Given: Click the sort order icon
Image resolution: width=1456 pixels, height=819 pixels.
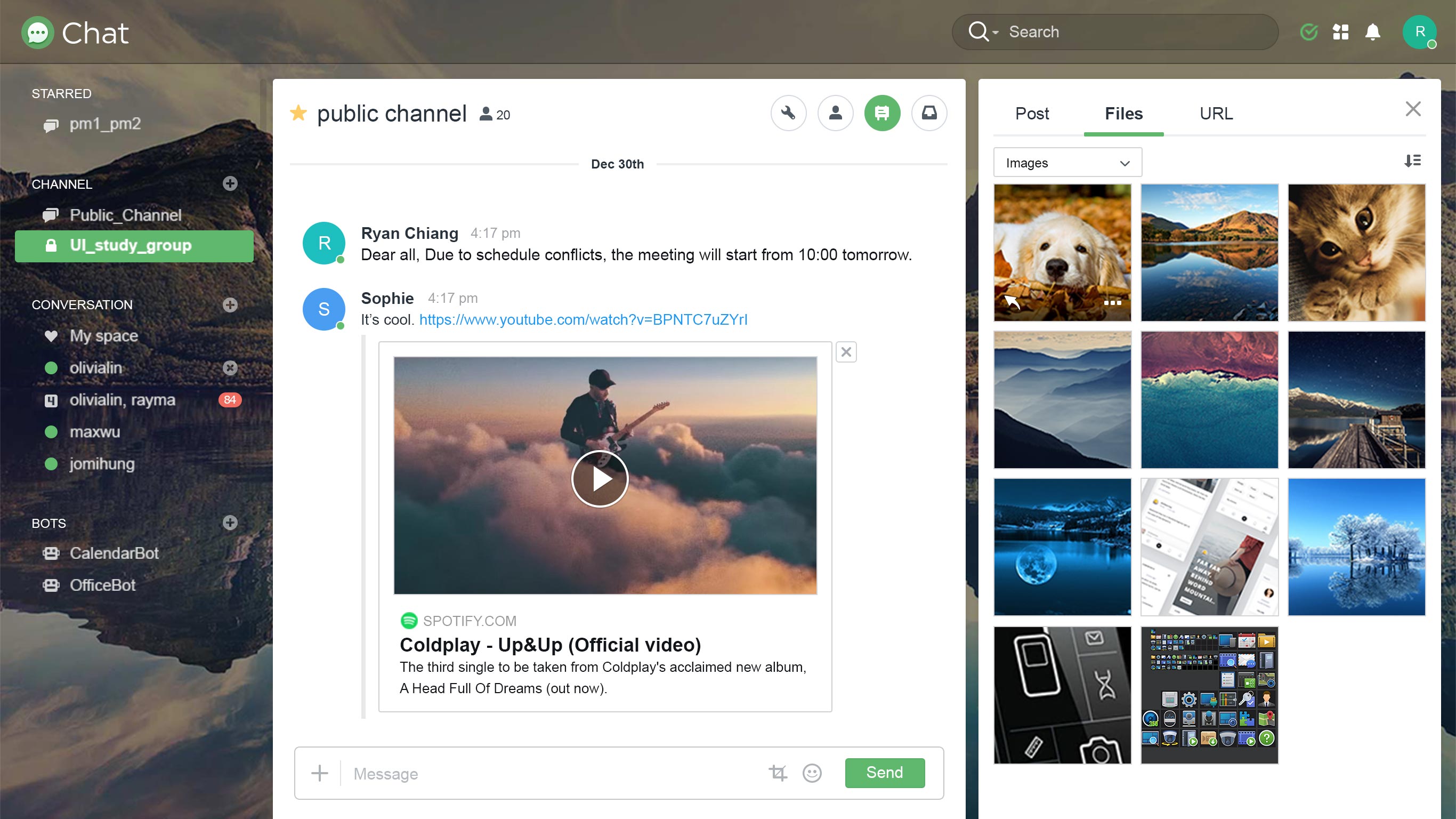Looking at the screenshot, I should [1412, 160].
